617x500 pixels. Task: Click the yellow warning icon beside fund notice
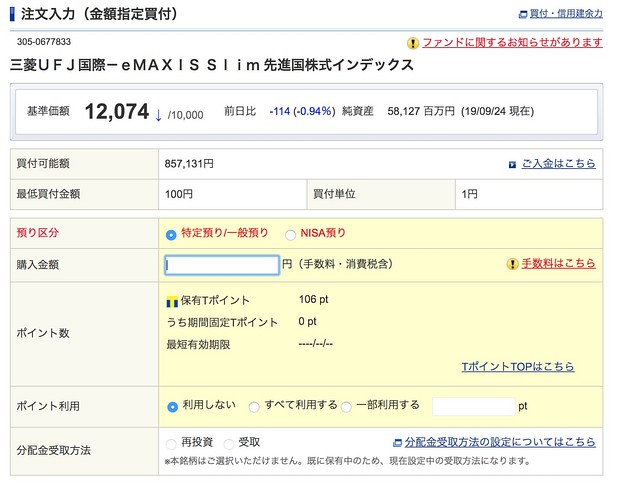[x=413, y=43]
